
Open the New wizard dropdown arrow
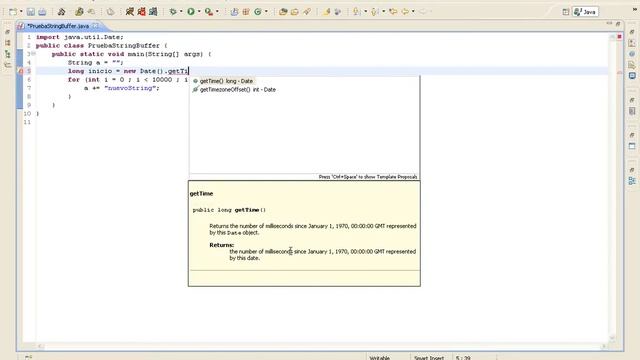pos(20,12)
